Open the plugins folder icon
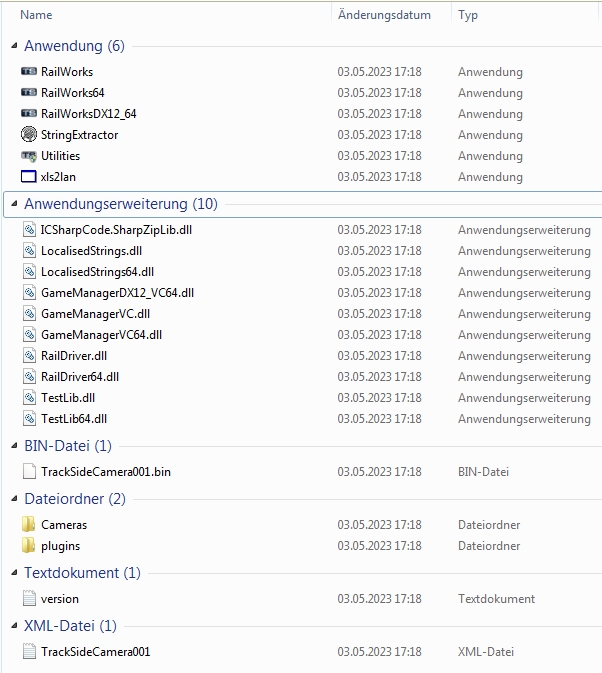The width and height of the screenshot is (602, 673). [x=29, y=546]
